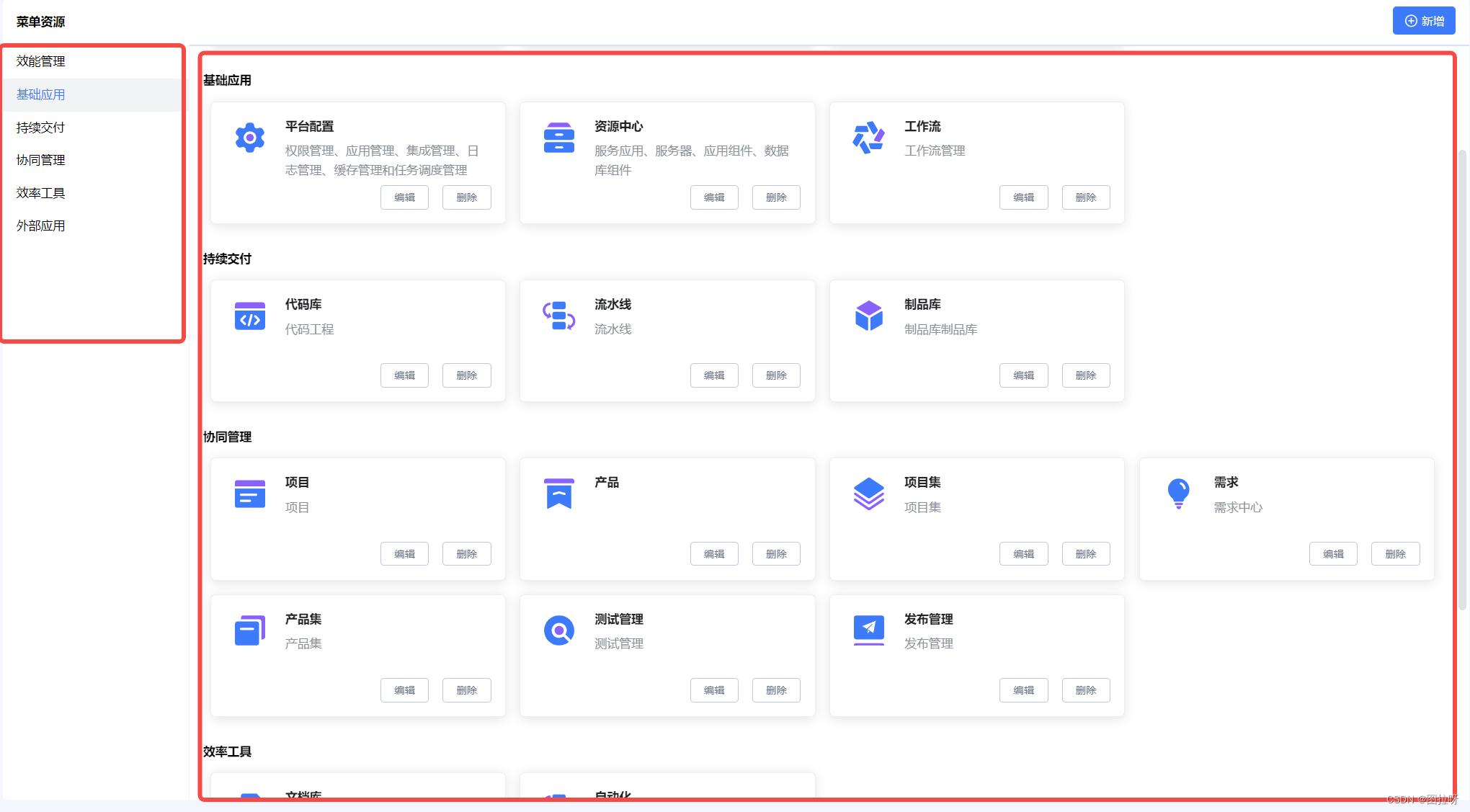Click the 制品库 cube icon
The width and height of the screenshot is (1470, 812).
[868, 316]
